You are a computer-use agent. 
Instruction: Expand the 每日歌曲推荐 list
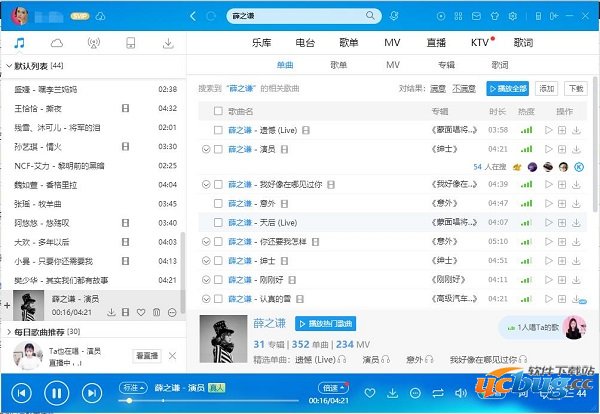9,332
